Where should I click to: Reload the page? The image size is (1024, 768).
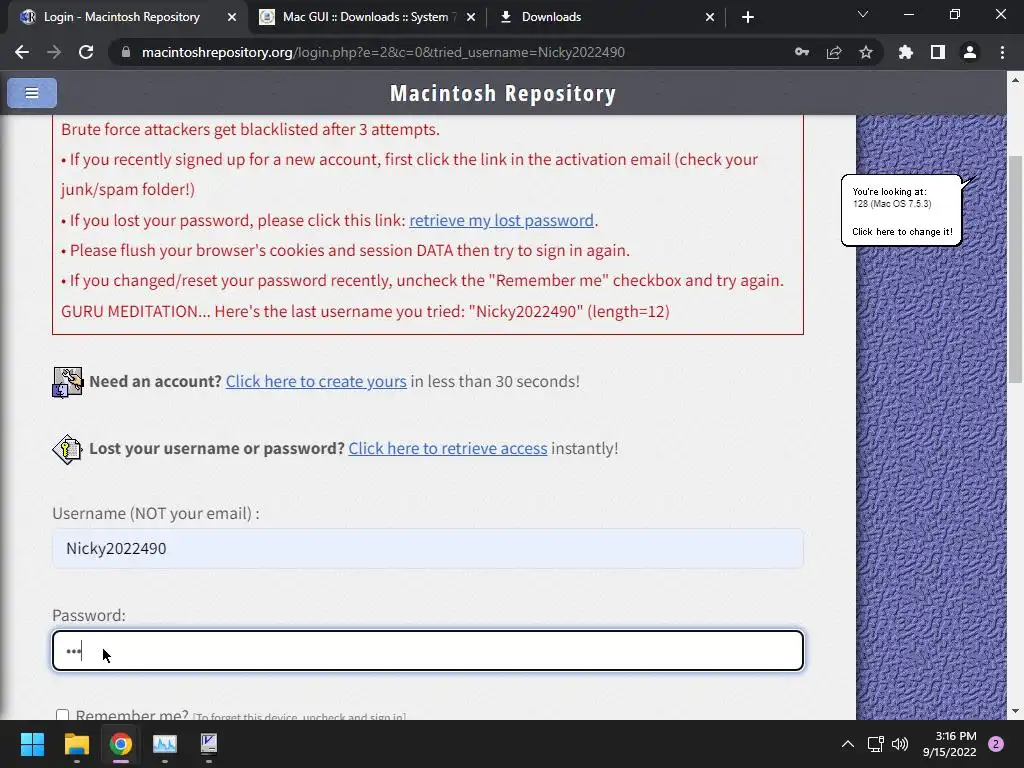(x=86, y=52)
